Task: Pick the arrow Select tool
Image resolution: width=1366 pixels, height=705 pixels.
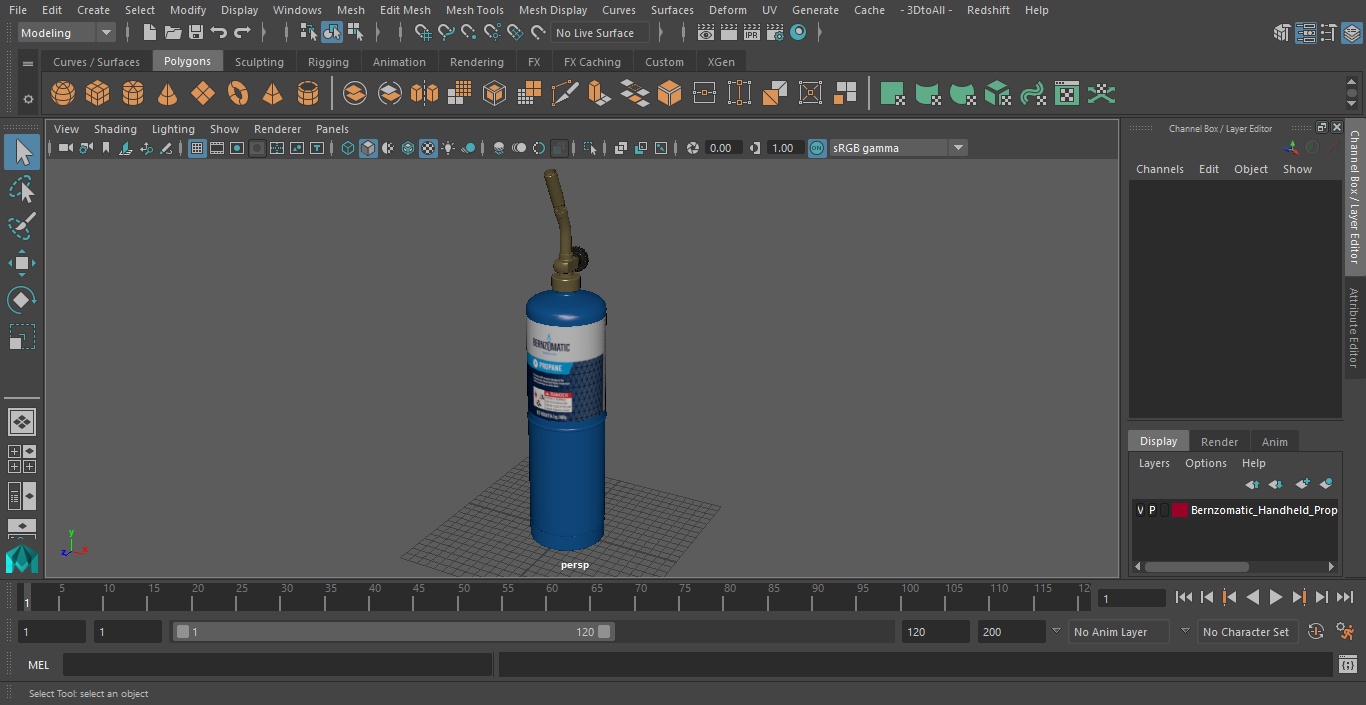Action: [x=21, y=152]
